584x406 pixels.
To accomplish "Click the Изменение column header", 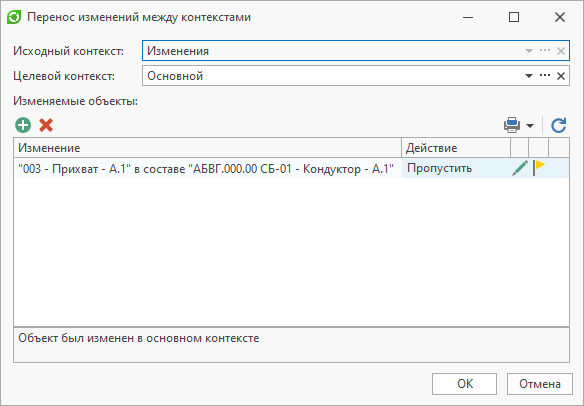I will click(x=208, y=148).
